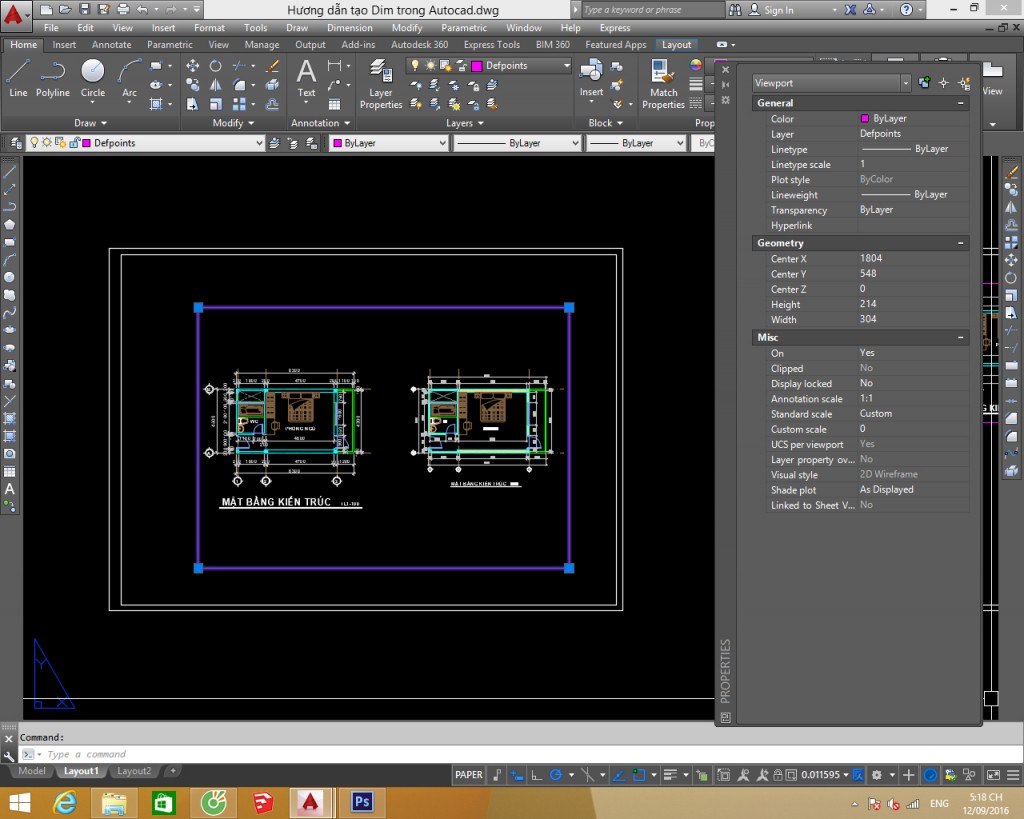Select the Polyline tool
This screenshot has width=1024, height=819.
[53, 78]
